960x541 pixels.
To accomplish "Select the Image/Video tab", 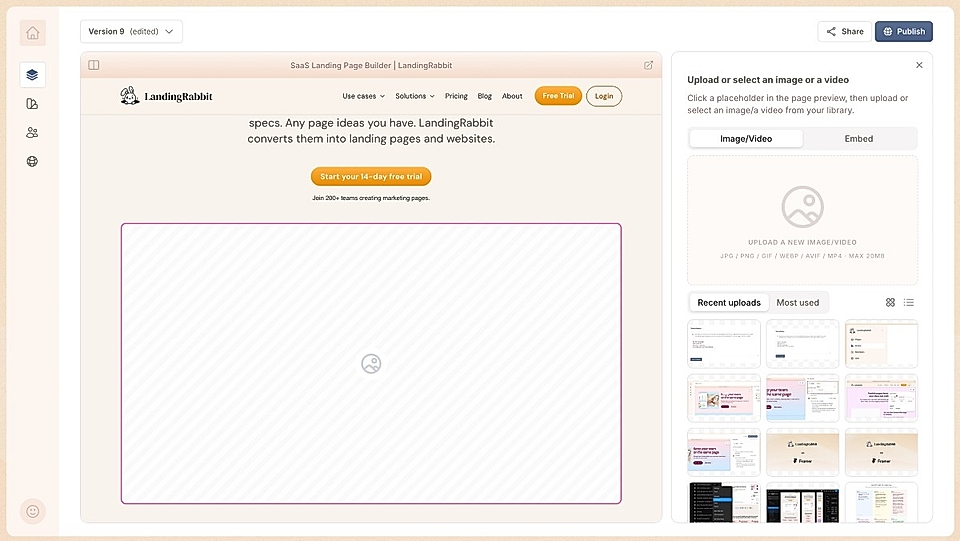I will pyautogui.click(x=746, y=139).
